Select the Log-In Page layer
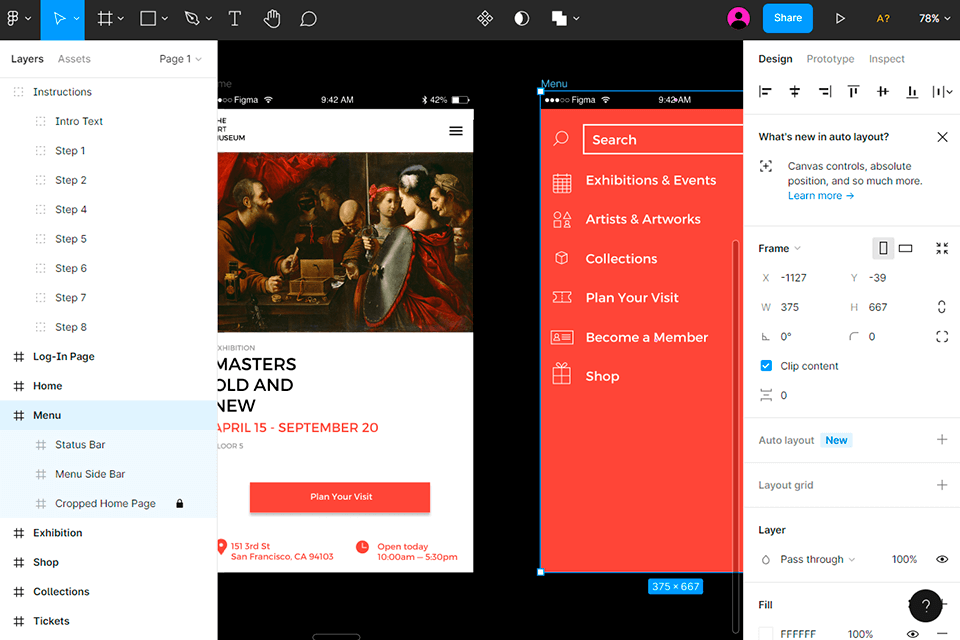 pyautogui.click(x=108, y=356)
